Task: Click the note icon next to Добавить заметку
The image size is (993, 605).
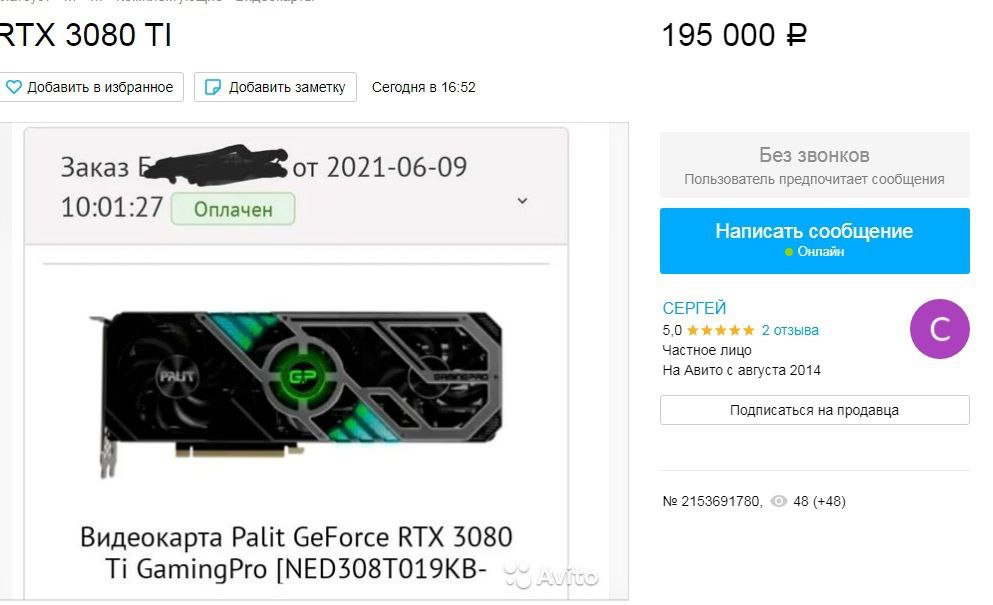Action: tap(213, 87)
